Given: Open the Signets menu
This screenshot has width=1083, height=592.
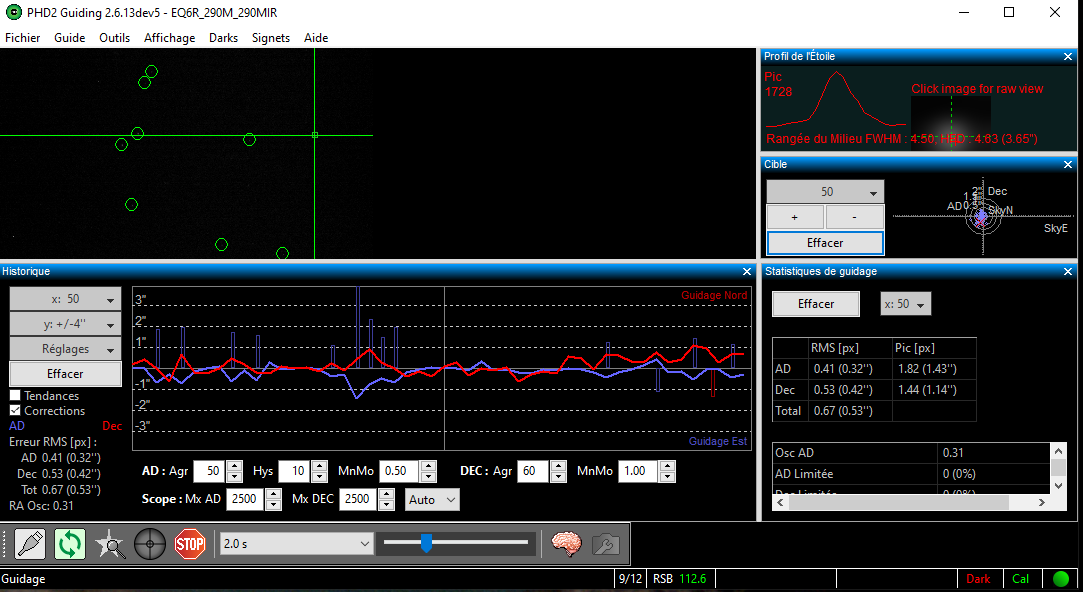Looking at the screenshot, I should pyautogui.click(x=271, y=38).
